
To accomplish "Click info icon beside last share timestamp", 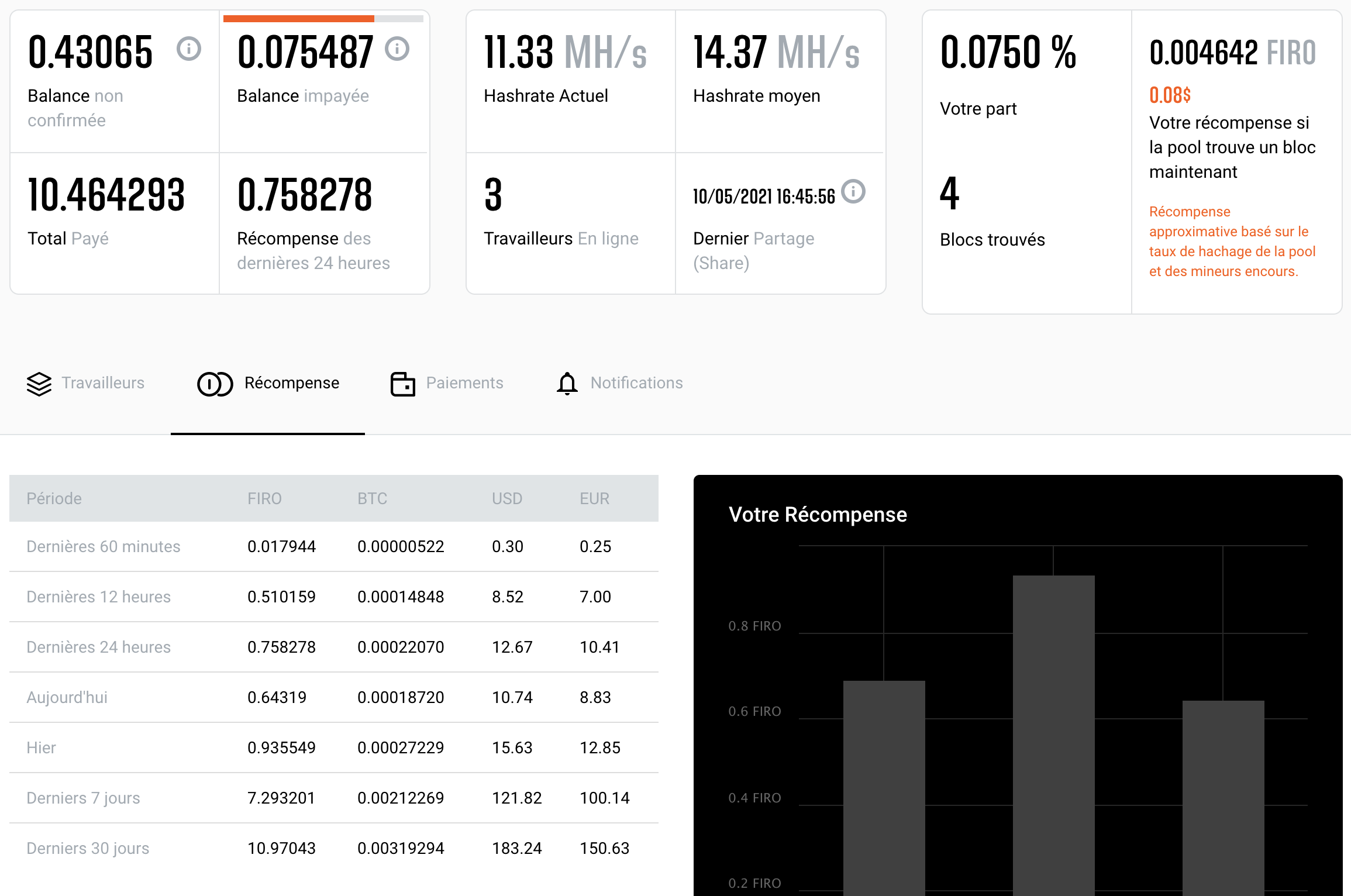I will [853, 191].
